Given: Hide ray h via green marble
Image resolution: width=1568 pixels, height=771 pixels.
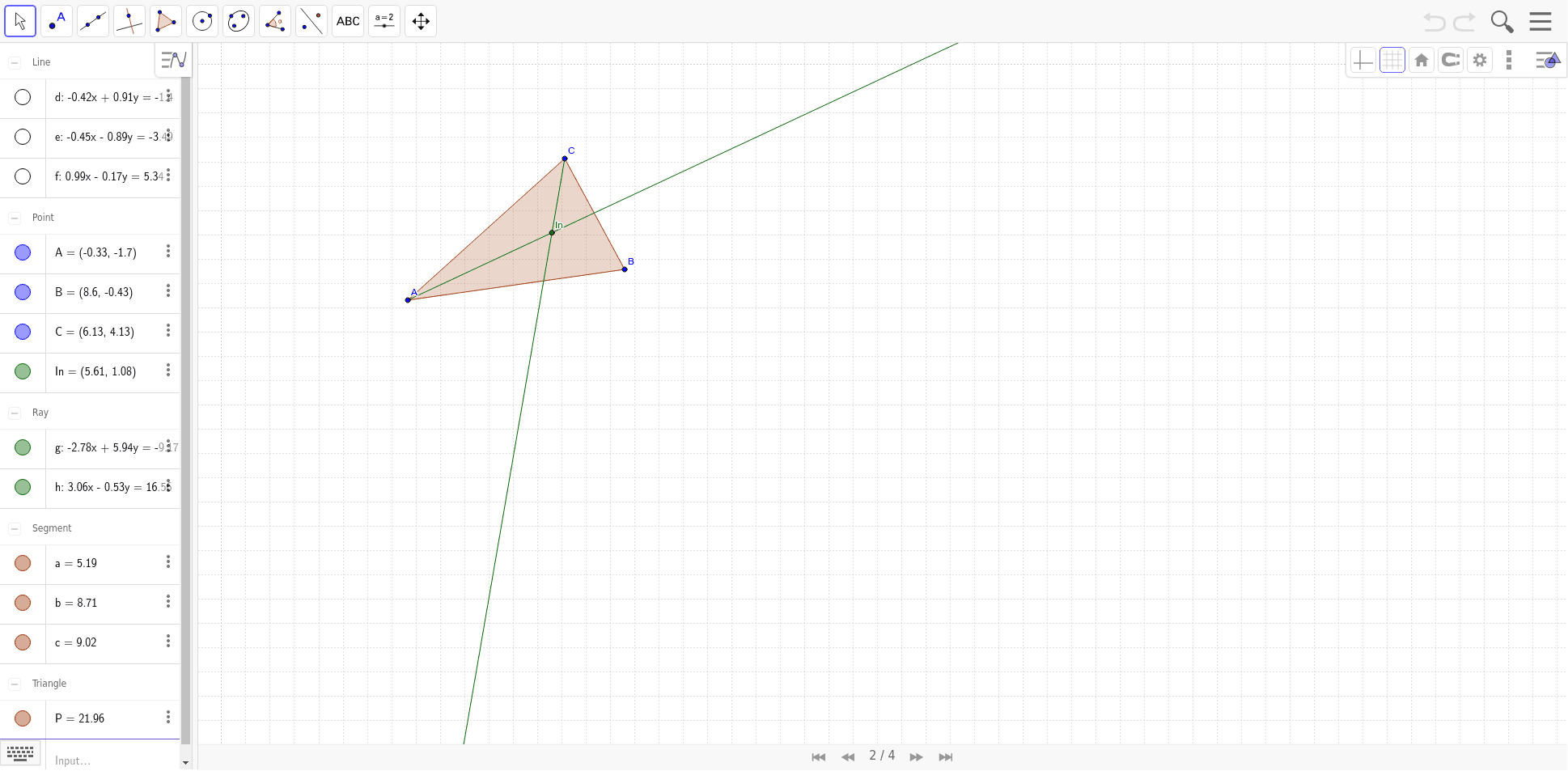Looking at the screenshot, I should tap(23, 487).
